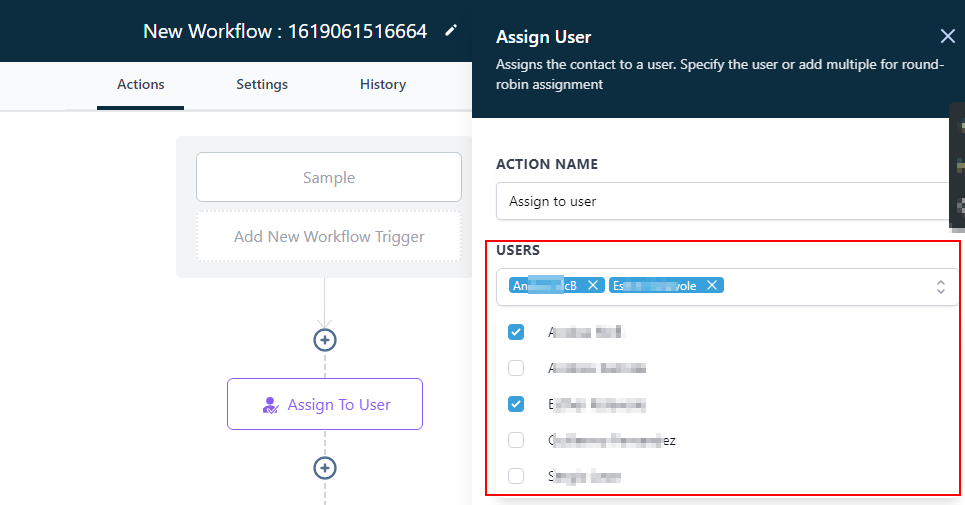
Task: View the History tab
Action: click(383, 85)
